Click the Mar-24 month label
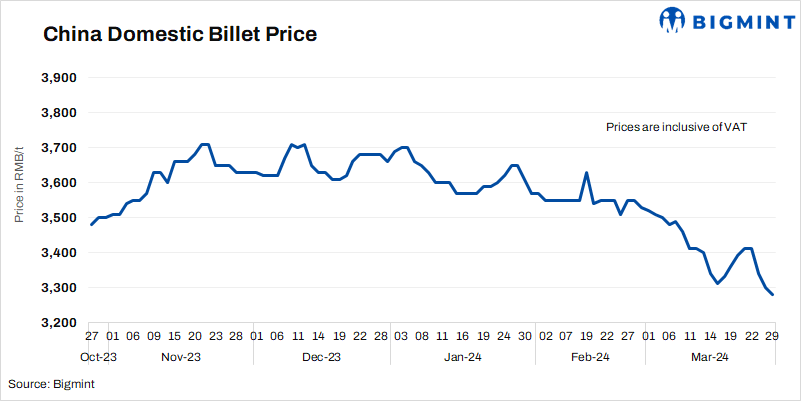 click(711, 357)
